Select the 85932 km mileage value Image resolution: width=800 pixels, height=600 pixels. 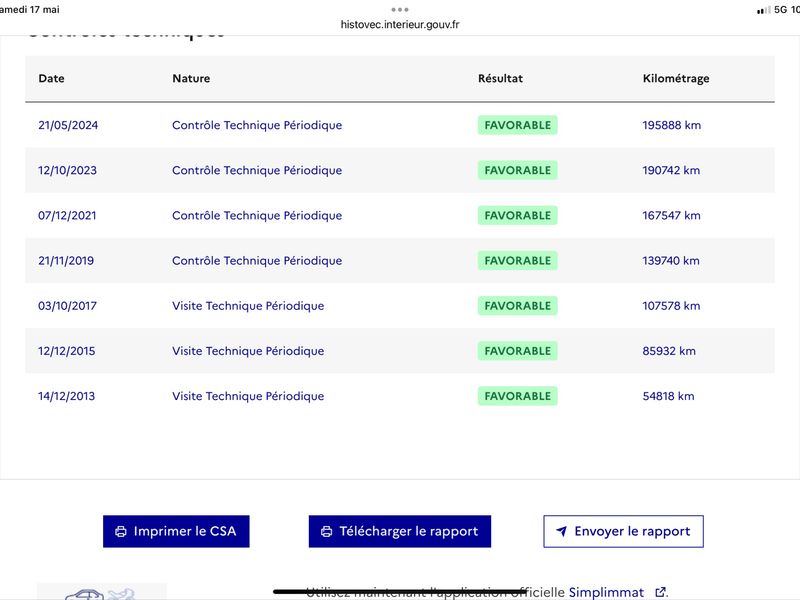pyautogui.click(x=669, y=351)
